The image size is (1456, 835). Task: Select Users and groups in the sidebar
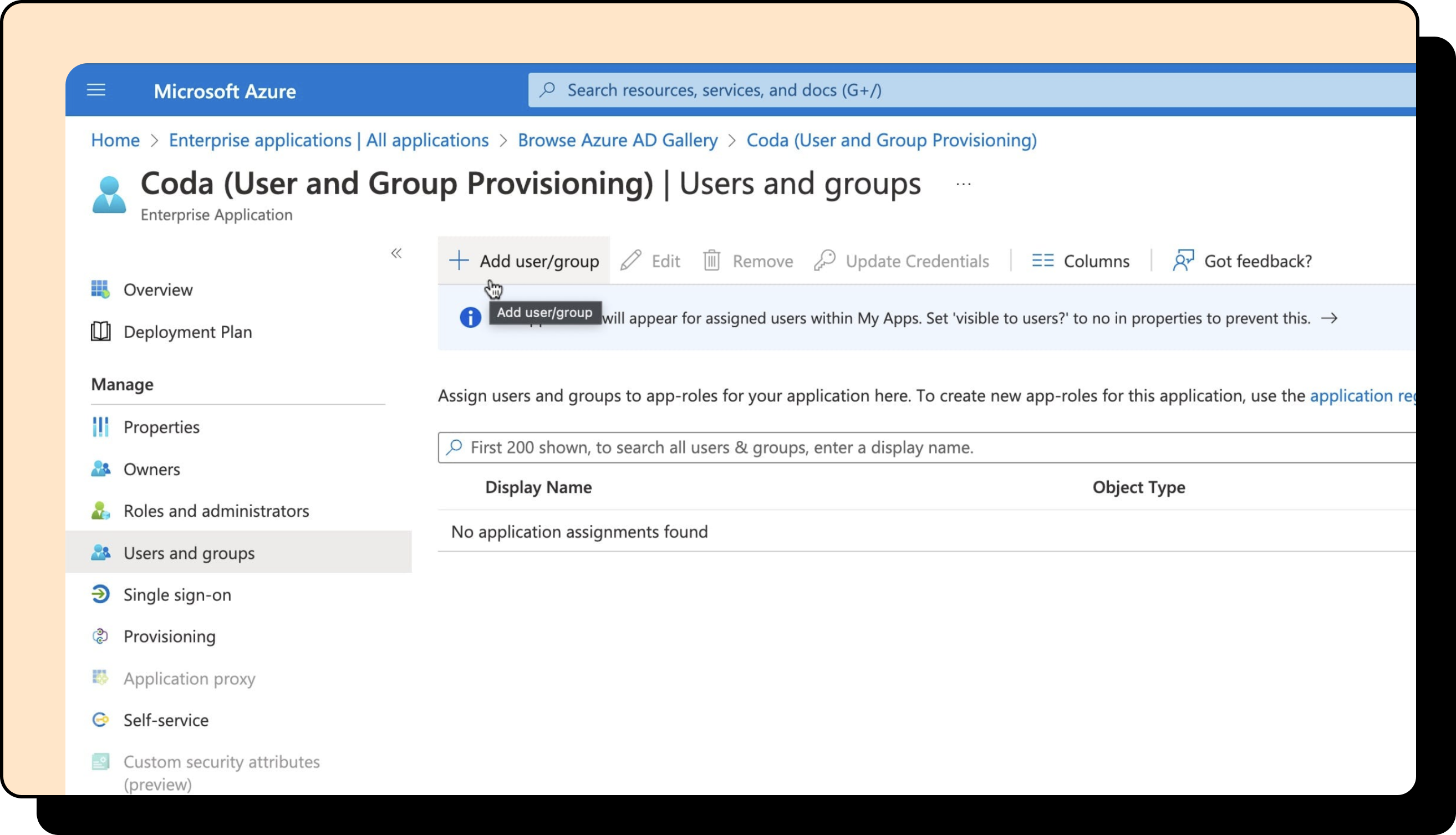coord(238,553)
